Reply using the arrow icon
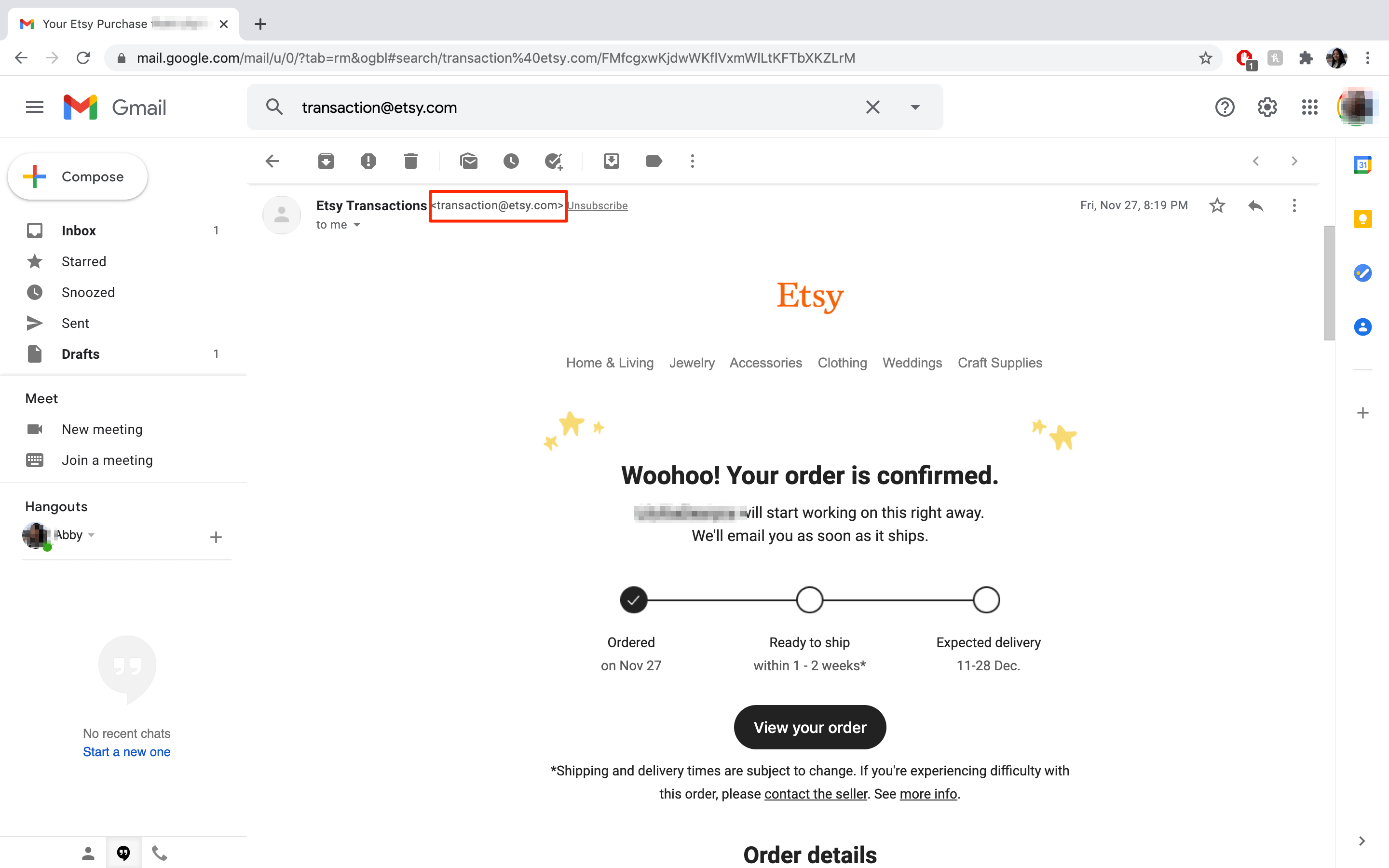Screen dimensions: 1389x868 pyautogui.click(x=1255, y=205)
